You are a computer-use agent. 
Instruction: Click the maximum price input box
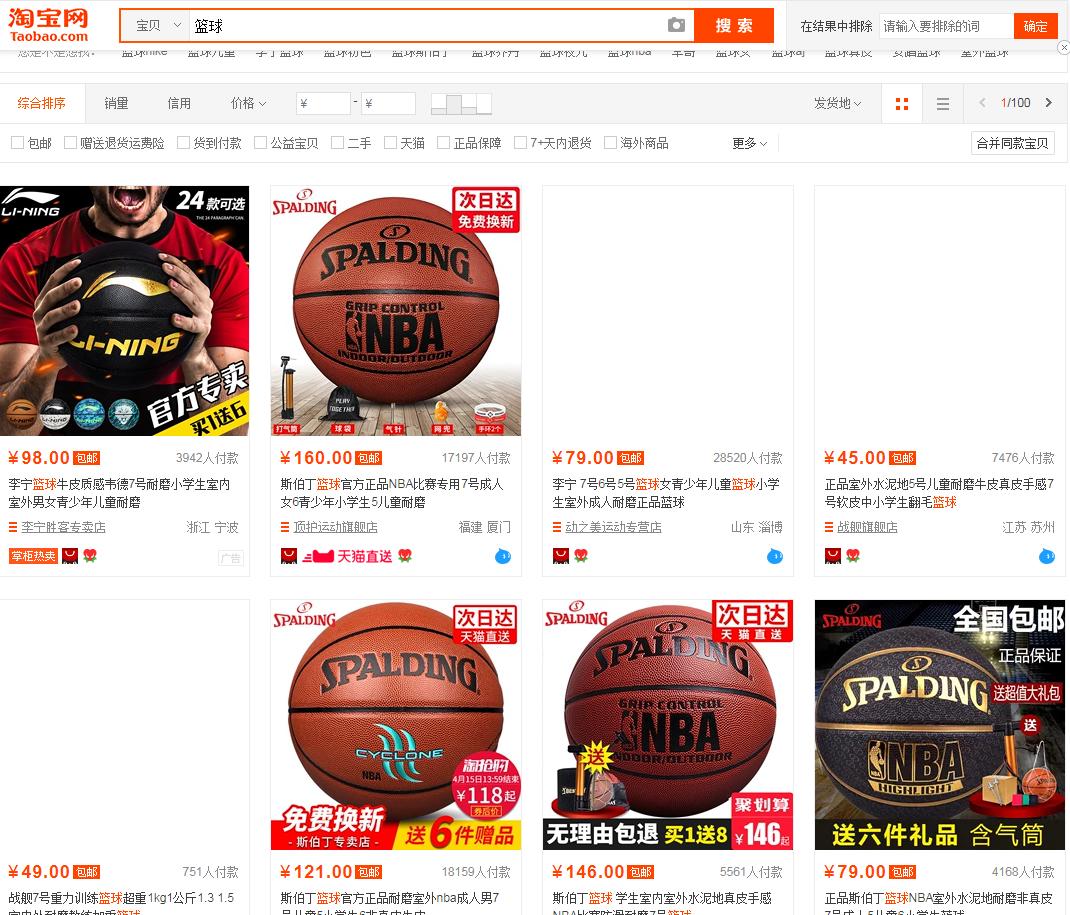388,103
